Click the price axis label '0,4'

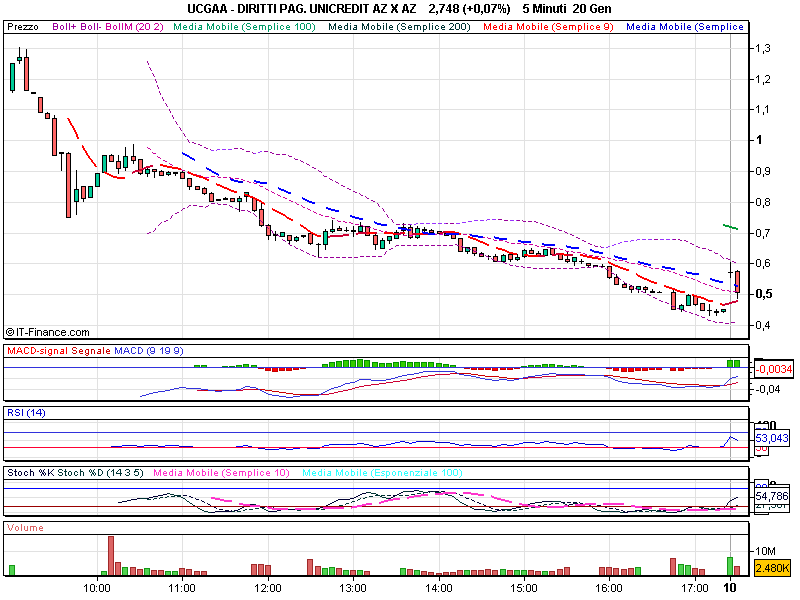coord(763,325)
